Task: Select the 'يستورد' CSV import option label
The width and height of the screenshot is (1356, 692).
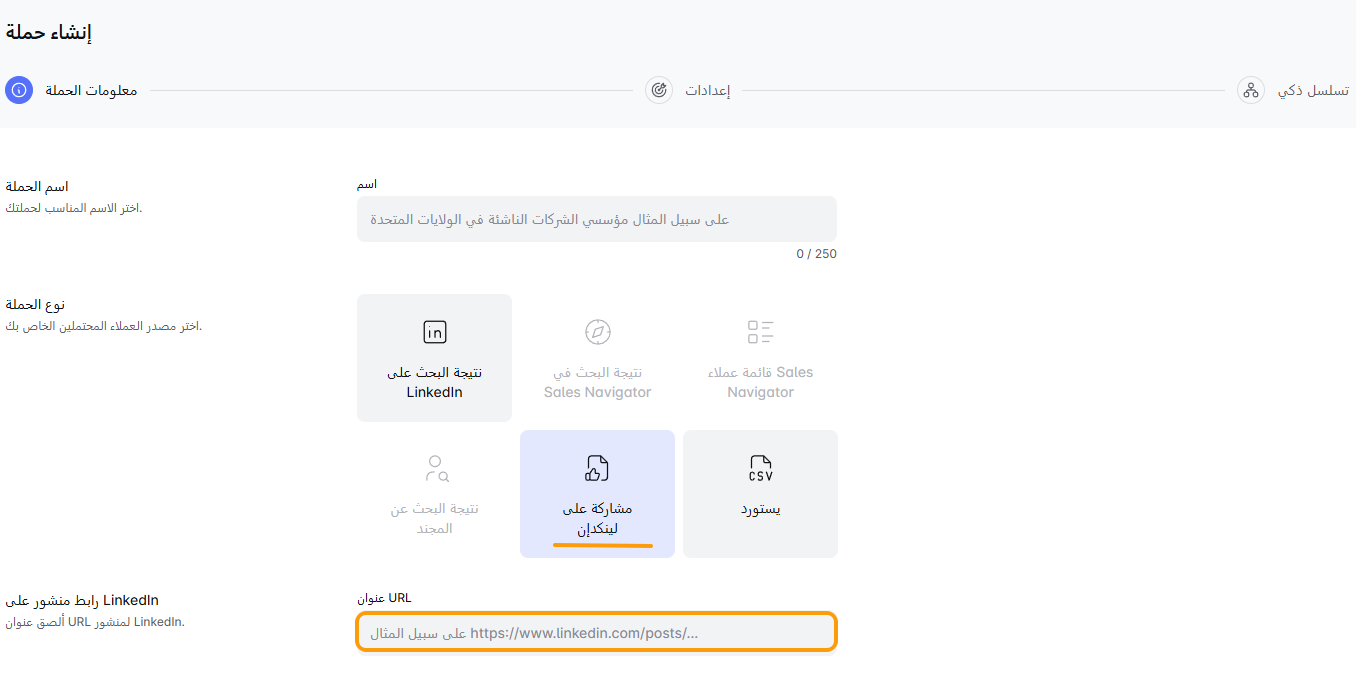Action: pyautogui.click(x=760, y=509)
